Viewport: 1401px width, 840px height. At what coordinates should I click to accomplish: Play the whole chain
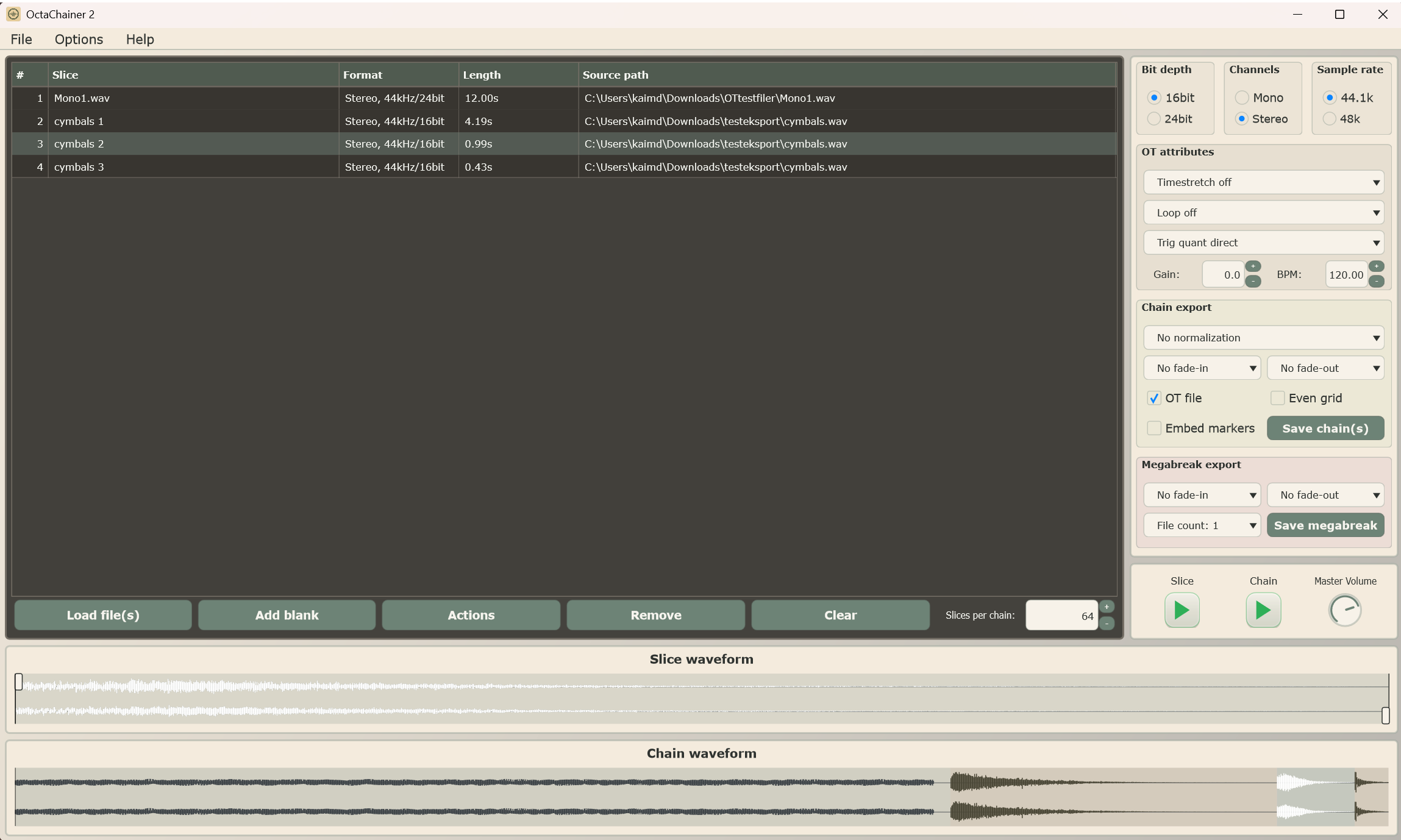[x=1263, y=610]
